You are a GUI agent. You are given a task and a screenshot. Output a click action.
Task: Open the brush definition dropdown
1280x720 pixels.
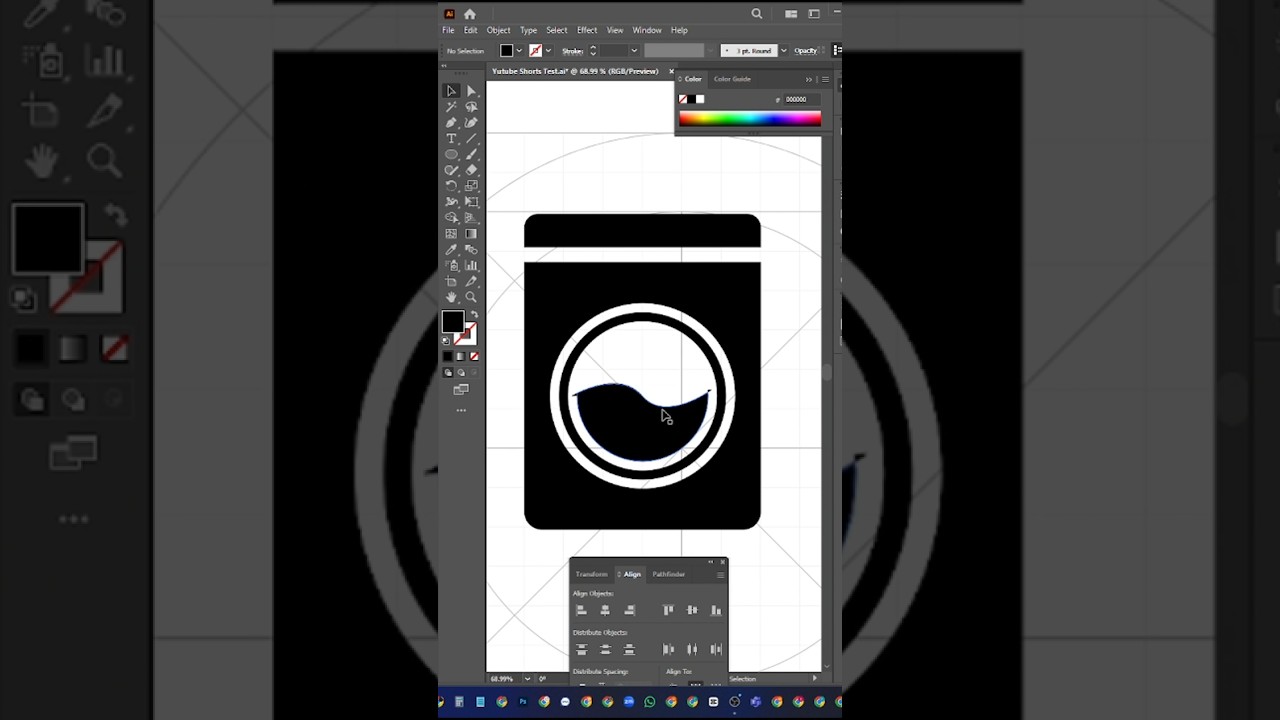pos(783,51)
